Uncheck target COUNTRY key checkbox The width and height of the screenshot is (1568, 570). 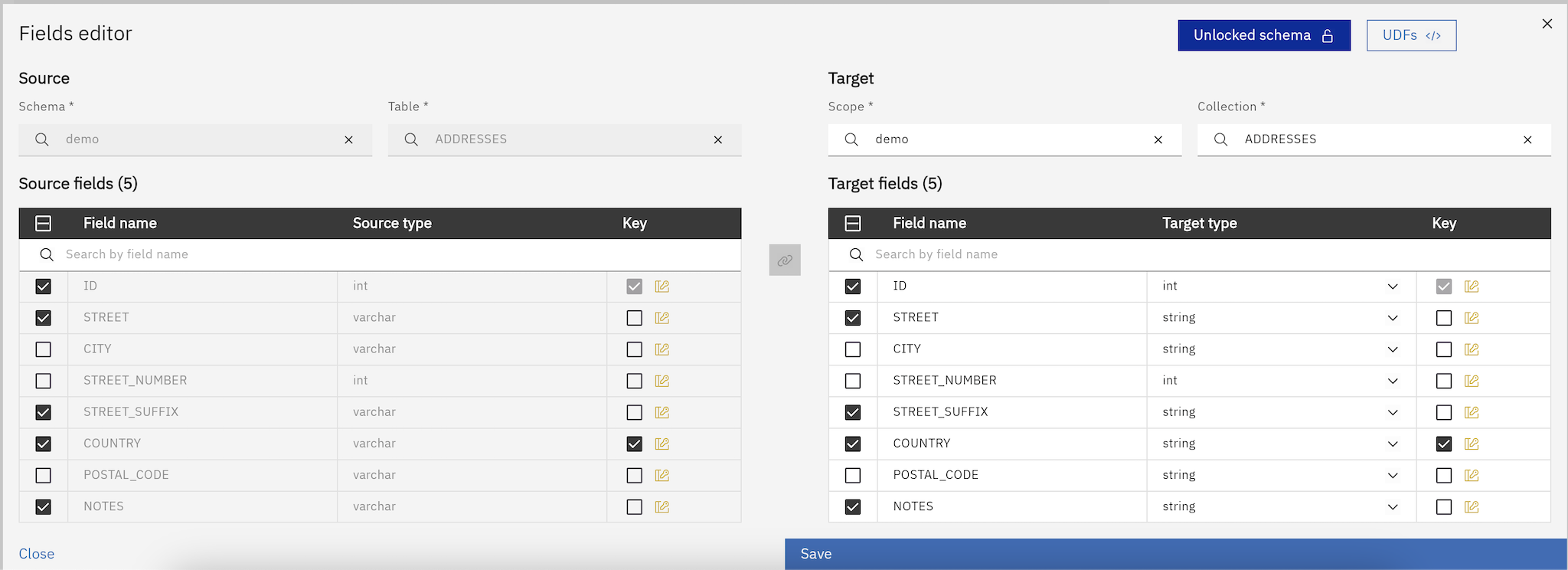(1444, 444)
